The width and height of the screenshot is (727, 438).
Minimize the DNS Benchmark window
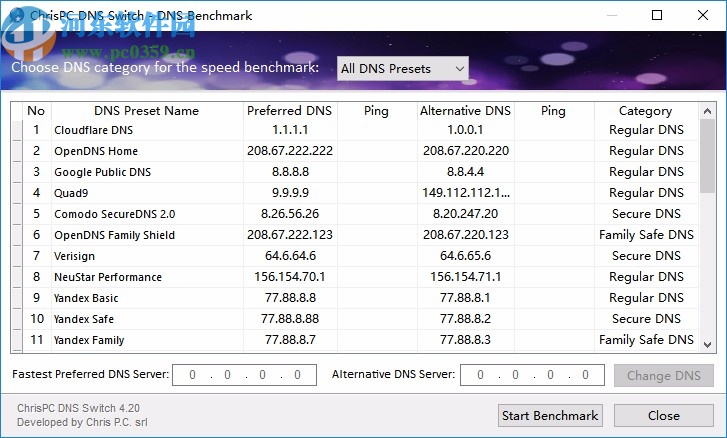pos(612,15)
